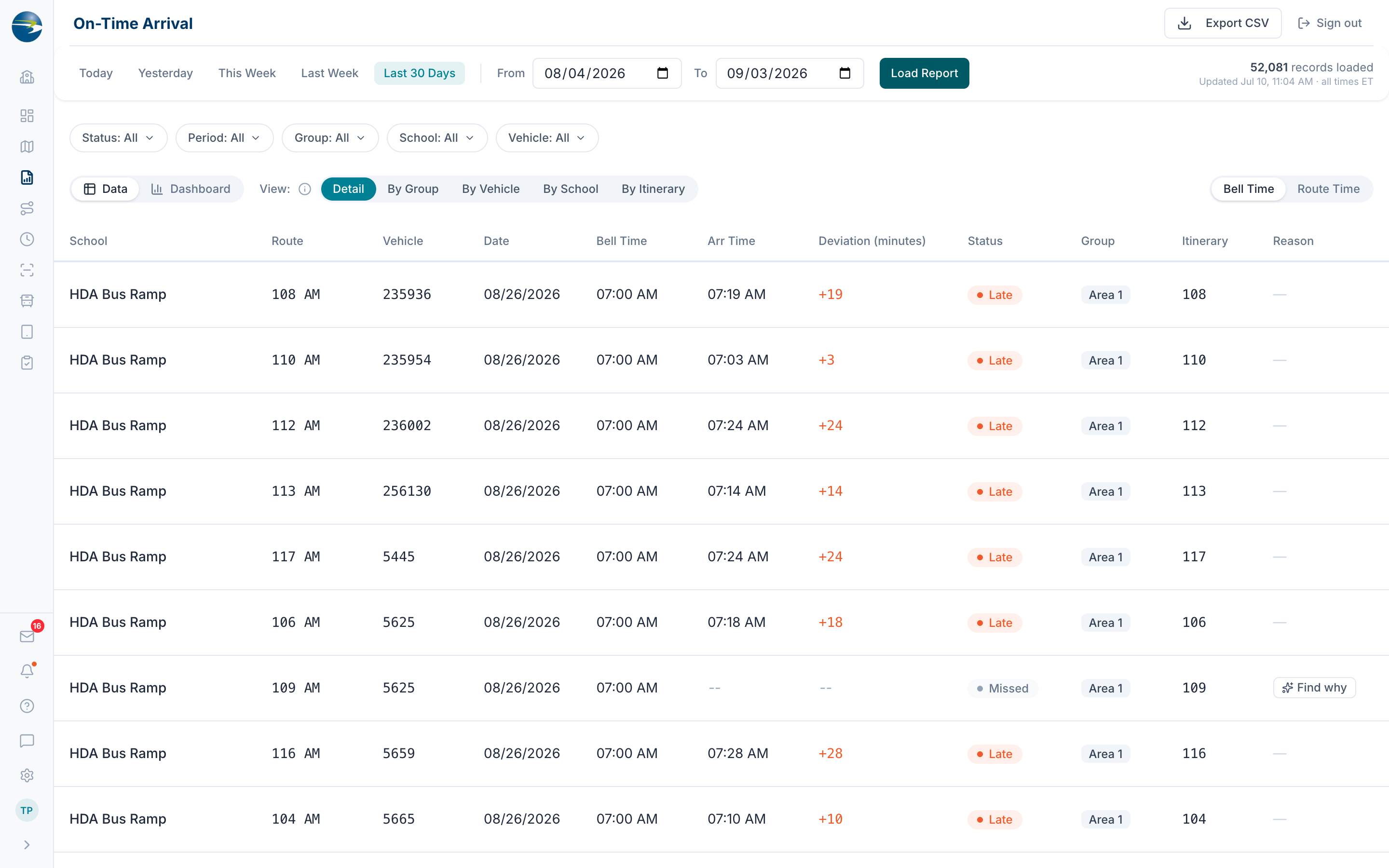Click the +28 deviation value

(831, 754)
